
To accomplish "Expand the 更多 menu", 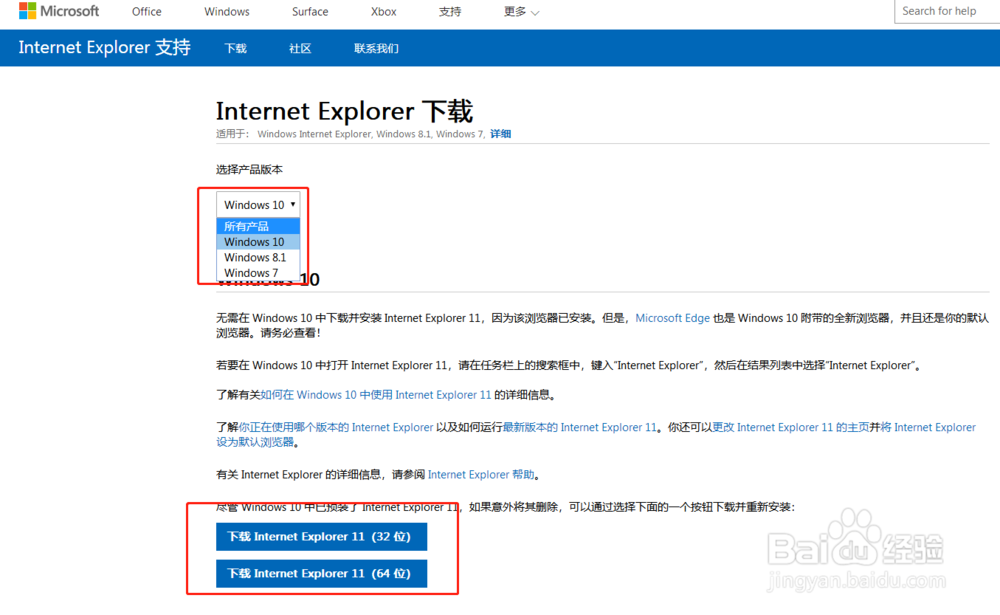I will (x=521, y=11).
